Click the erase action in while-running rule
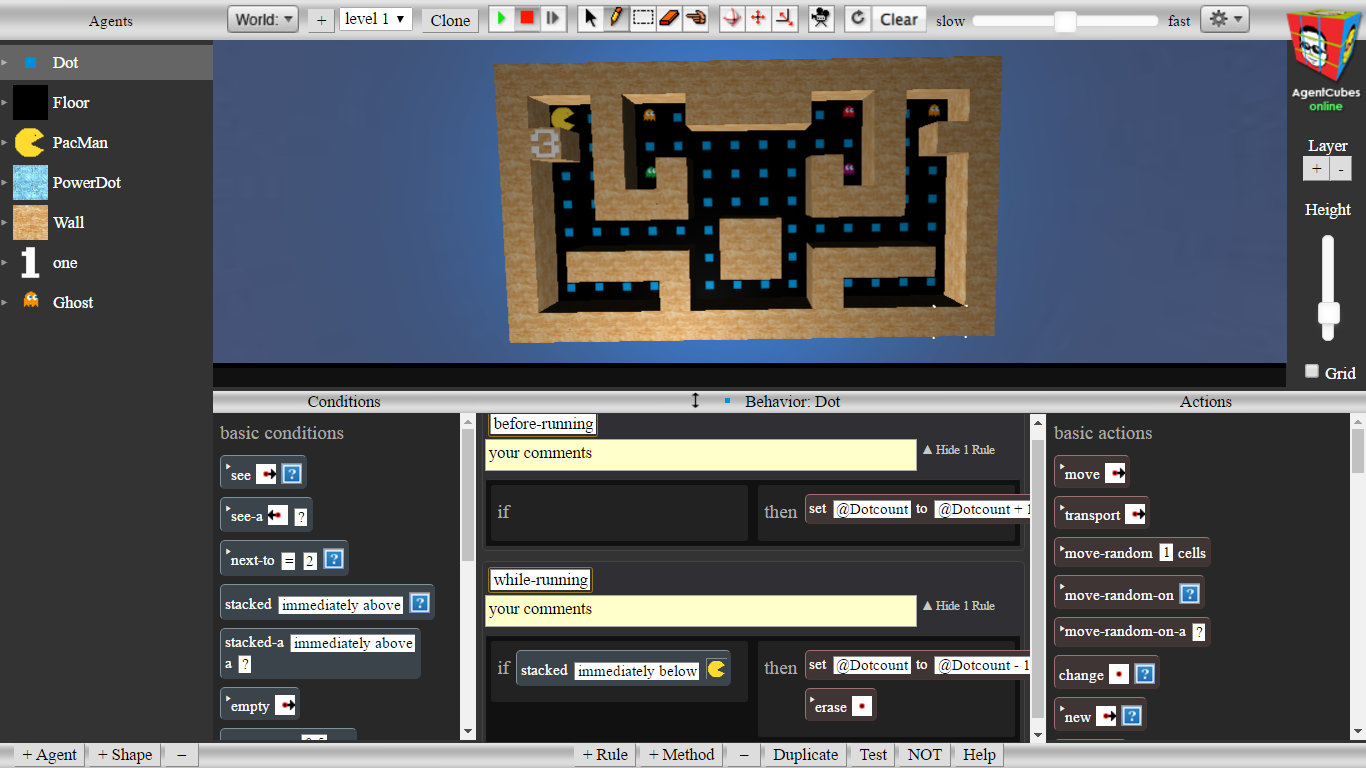1366x768 pixels. [x=841, y=707]
